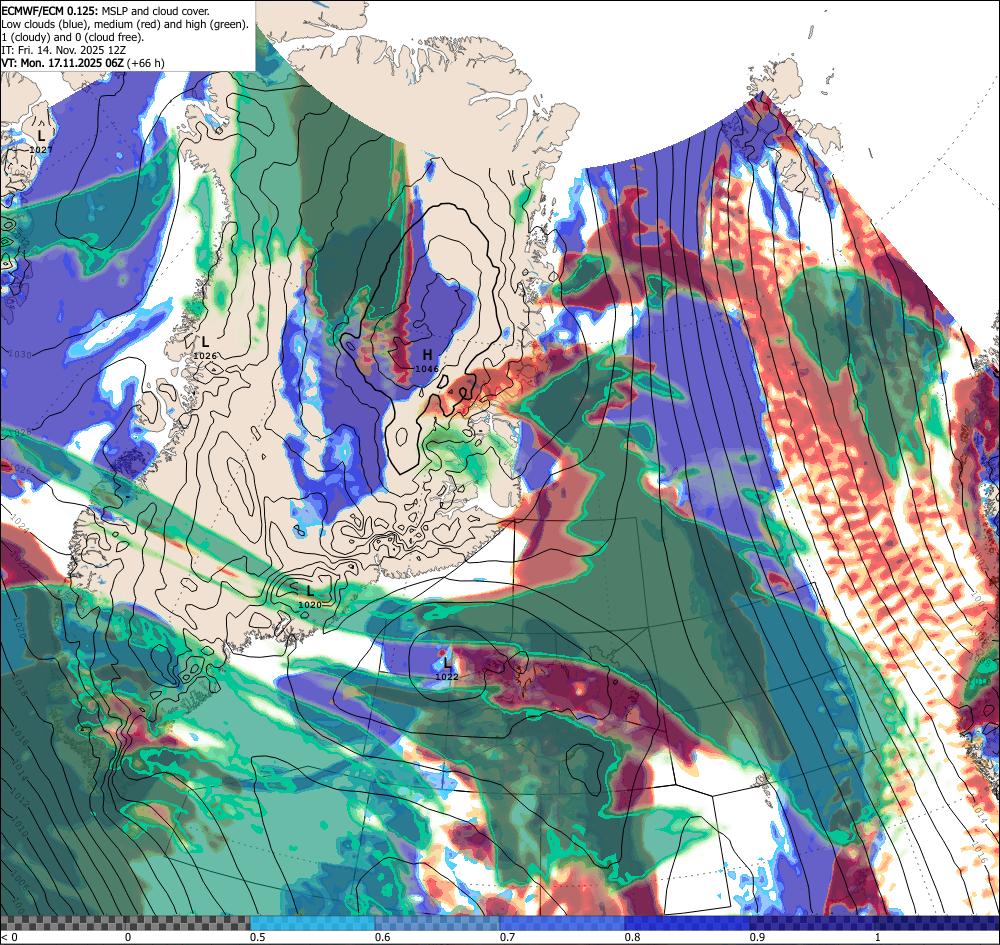Click the grey checkered legend swatch below 0.5
This screenshot has height=945, width=1000.
point(125,923)
